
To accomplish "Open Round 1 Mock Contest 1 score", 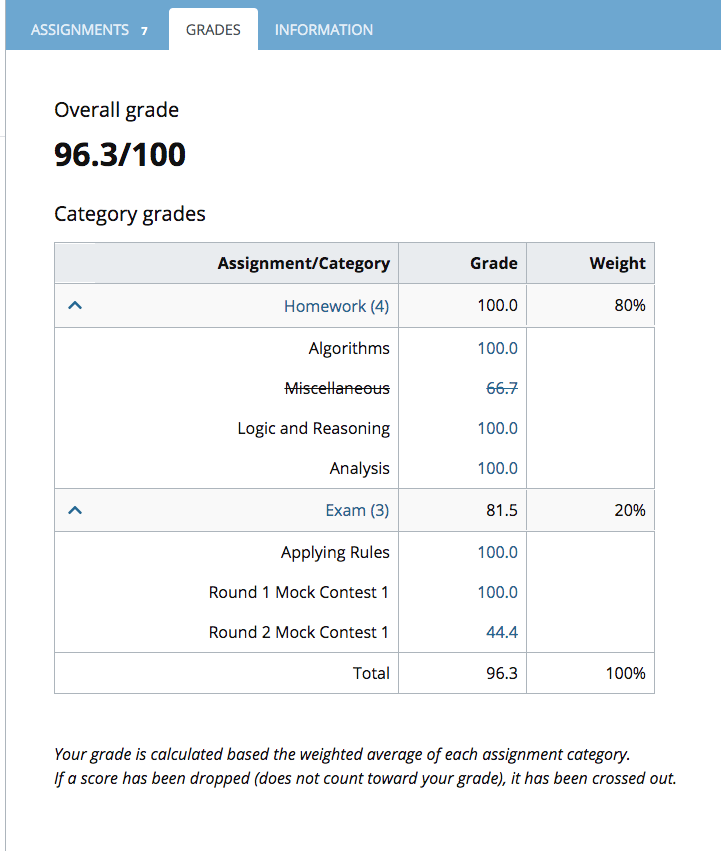I will 497,591.
